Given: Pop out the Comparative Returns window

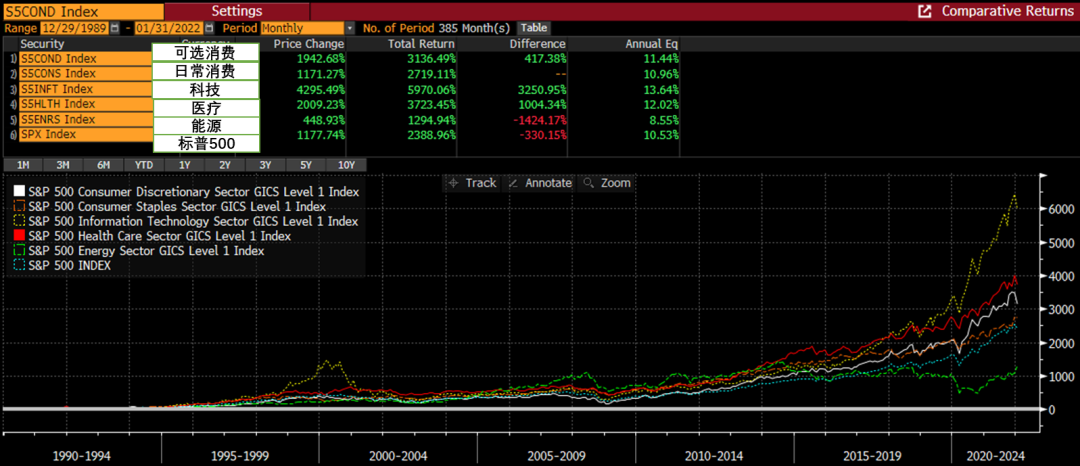Looking at the screenshot, I should 925,11.
